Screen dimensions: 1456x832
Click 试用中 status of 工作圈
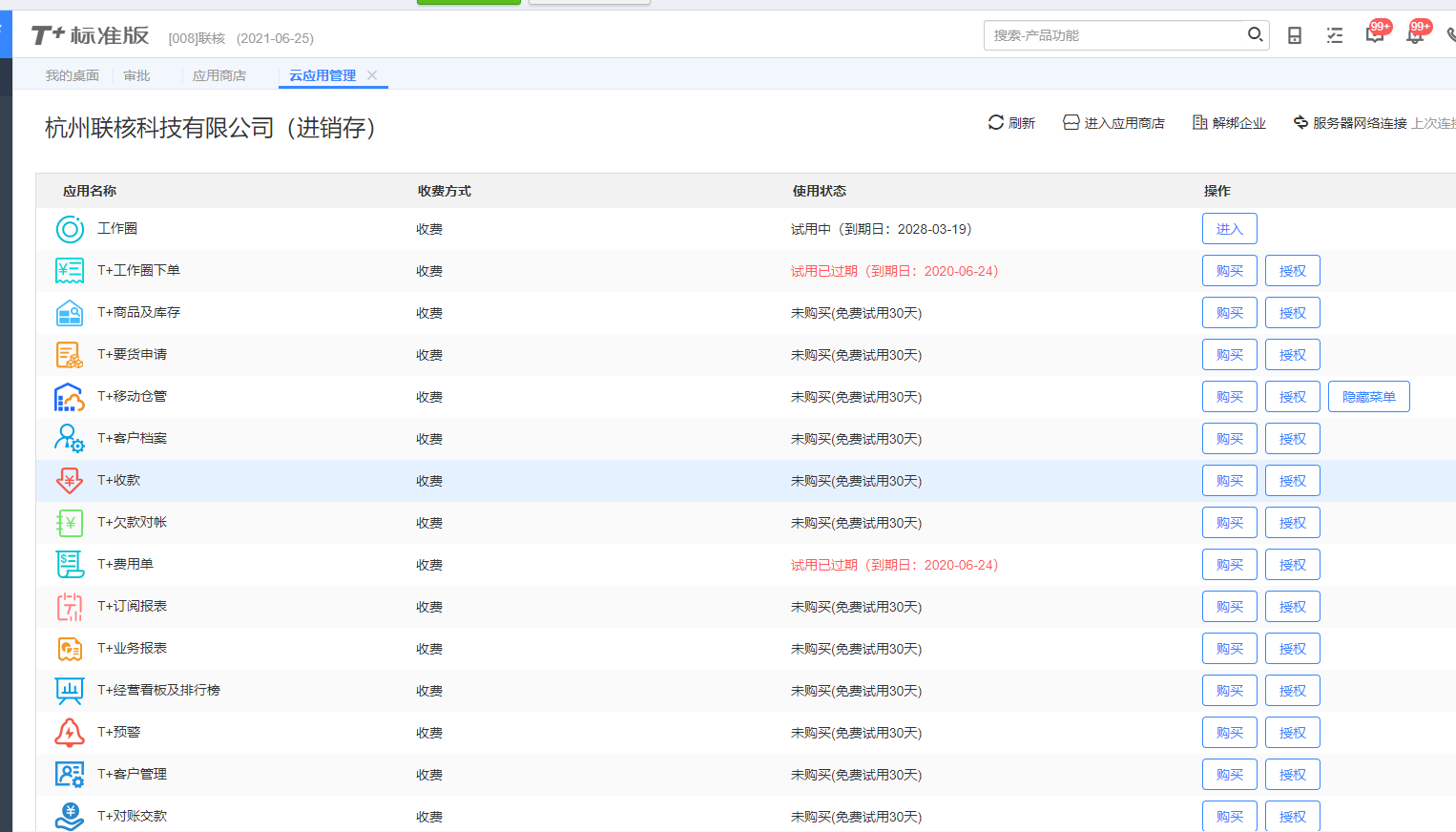click(x=882, y=229)
